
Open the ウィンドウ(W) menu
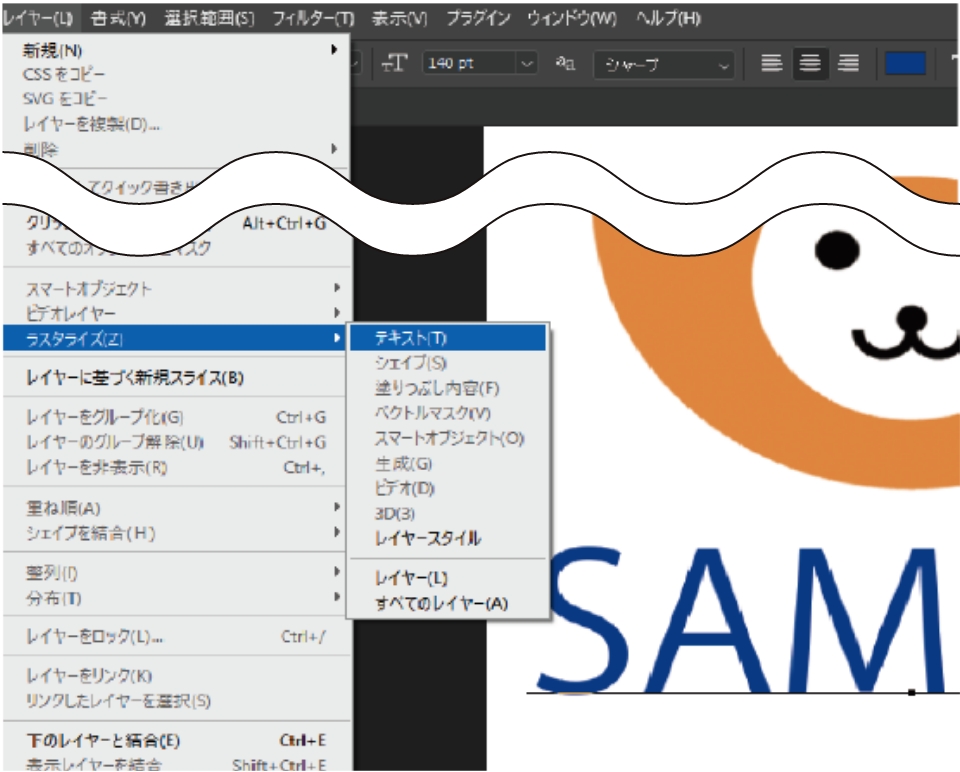pos(572,18)
